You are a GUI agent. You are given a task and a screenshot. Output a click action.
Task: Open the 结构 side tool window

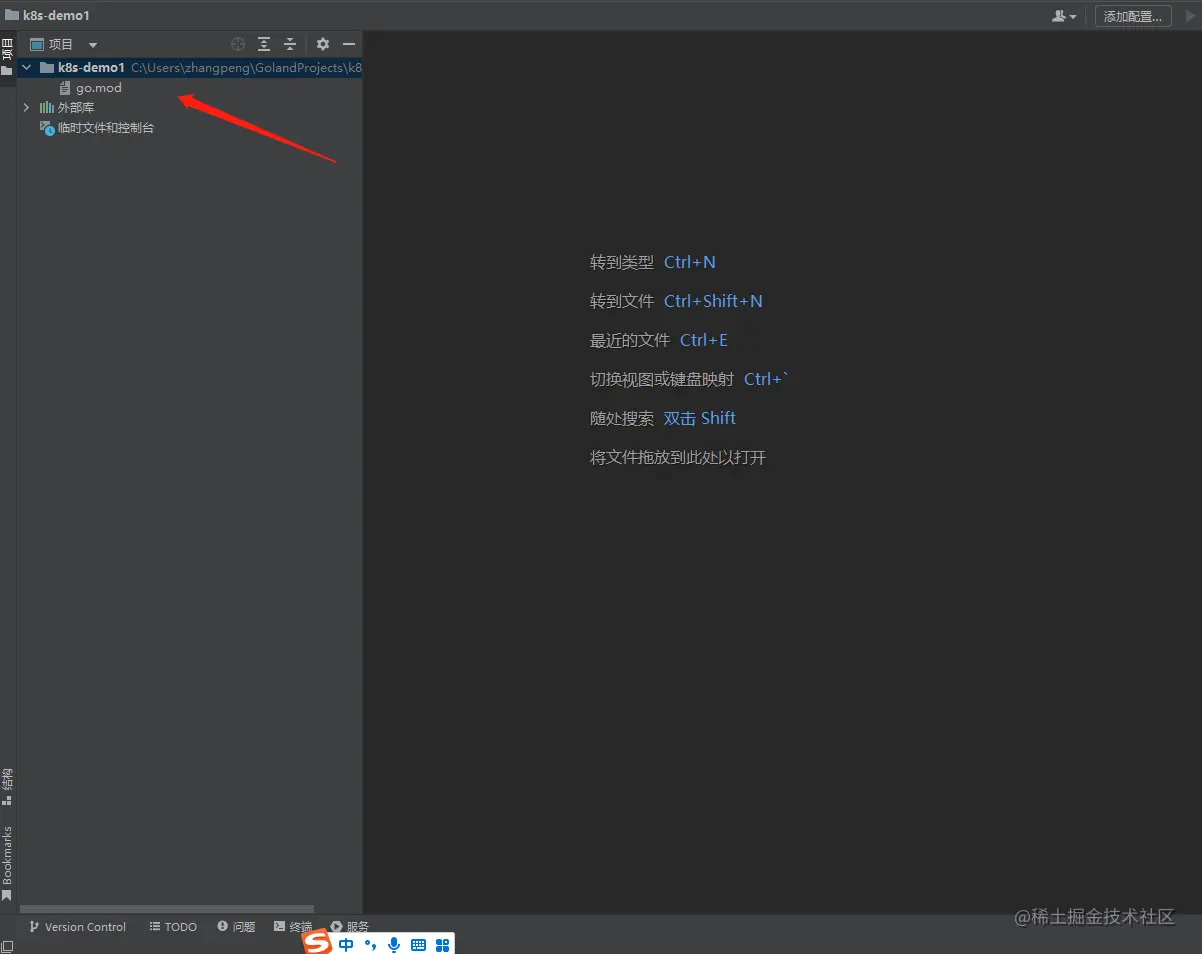point(7,786)
